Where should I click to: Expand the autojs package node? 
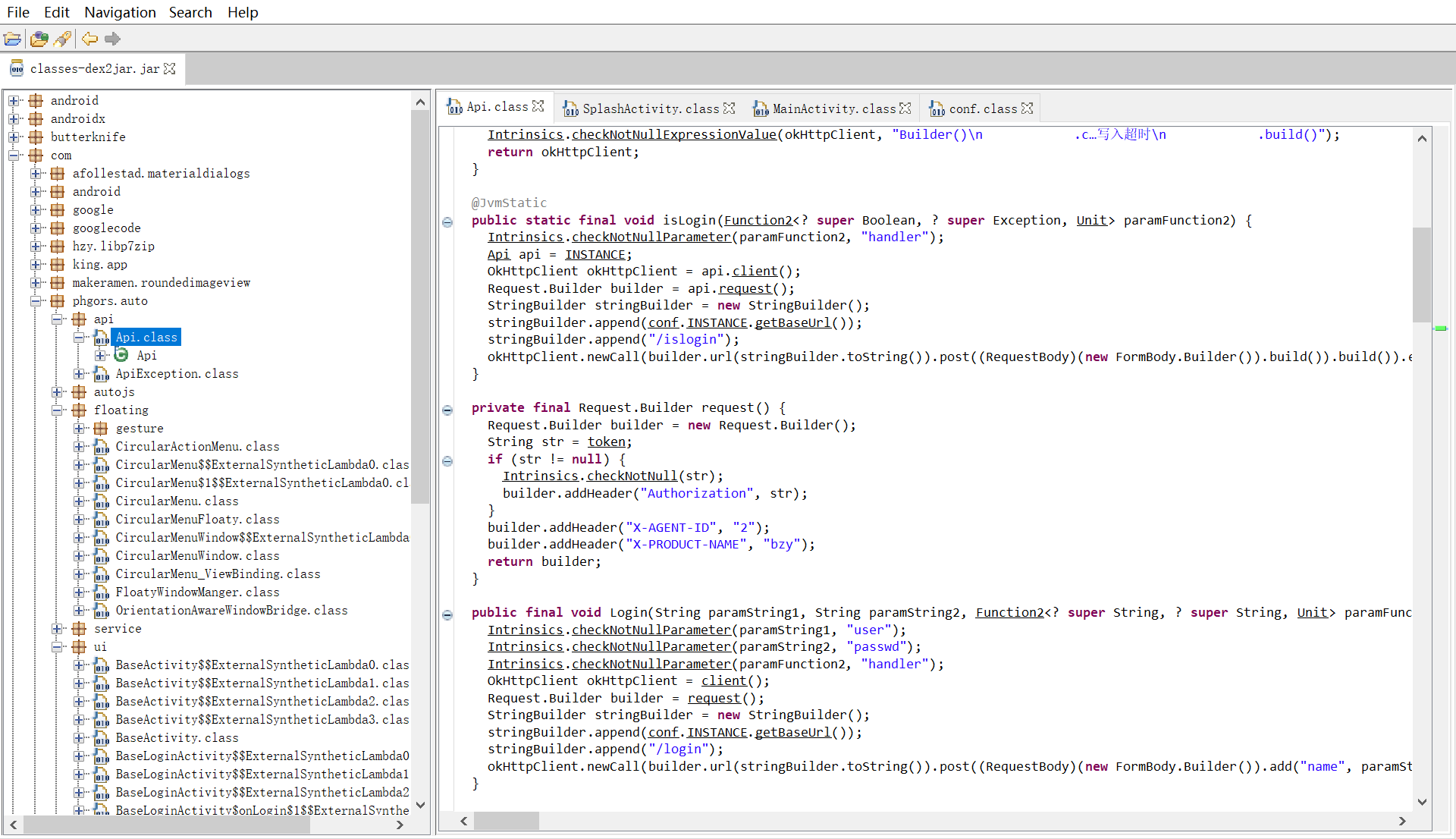(x=57, y=391)
